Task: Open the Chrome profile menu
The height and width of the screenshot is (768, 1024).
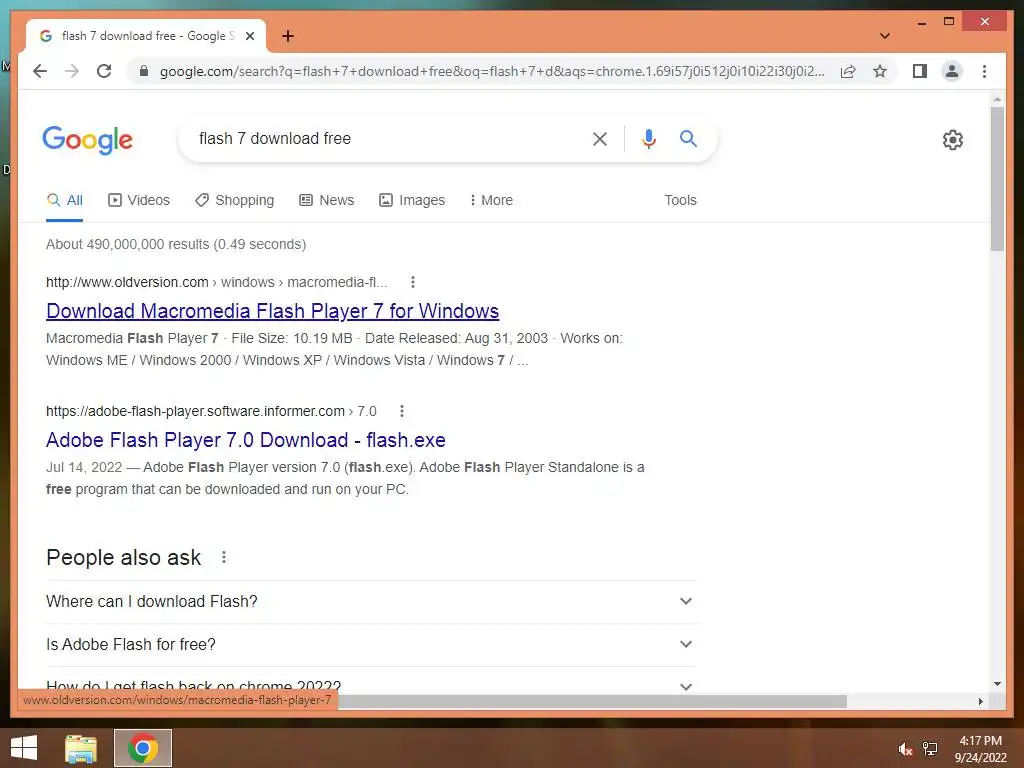Action: (x=952, y=71)
